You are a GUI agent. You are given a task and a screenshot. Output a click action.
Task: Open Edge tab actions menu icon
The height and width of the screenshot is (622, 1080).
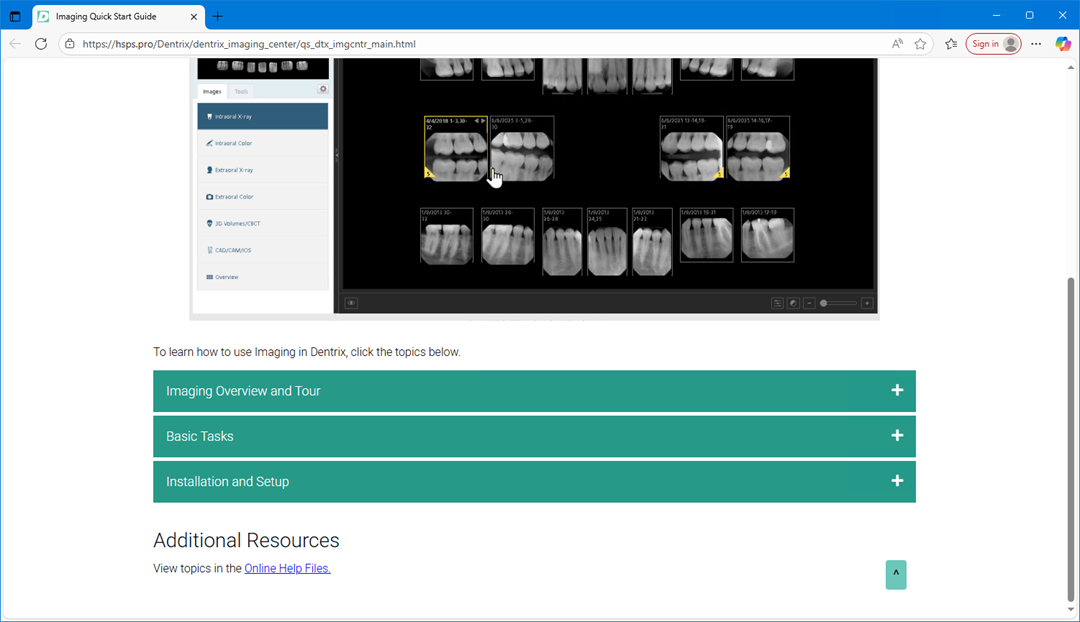point(15,16)
